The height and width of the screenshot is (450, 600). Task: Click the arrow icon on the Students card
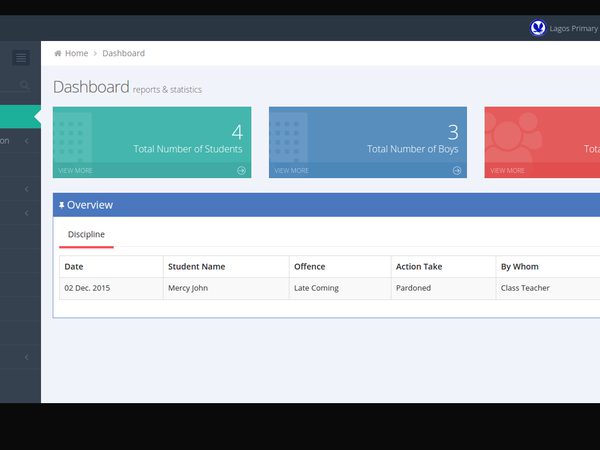tap(241, 171)
